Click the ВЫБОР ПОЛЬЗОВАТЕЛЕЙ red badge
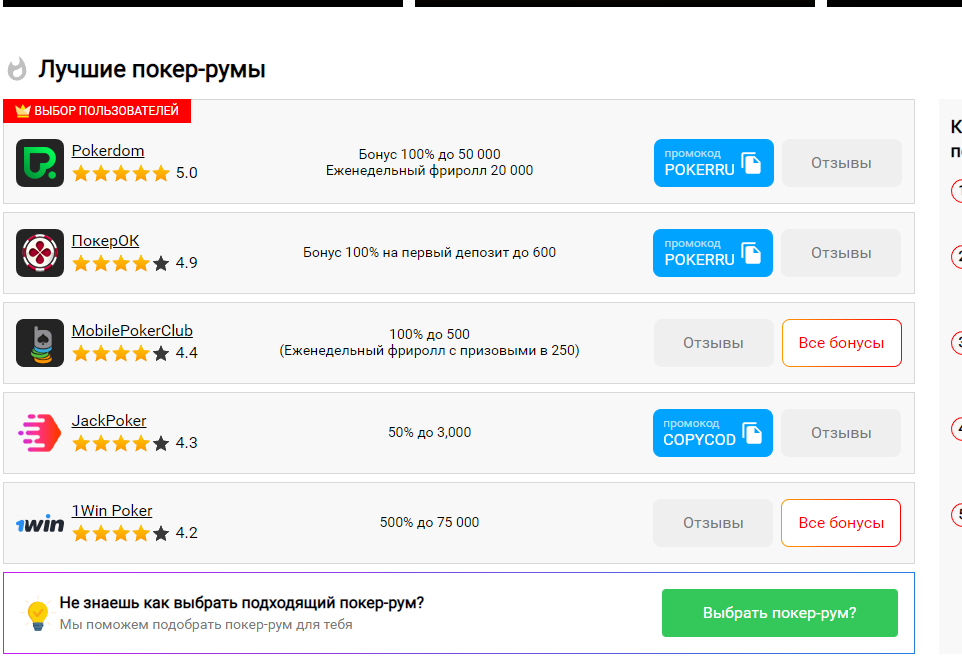Screen dimensions: 962x668 tap(97, 111)
